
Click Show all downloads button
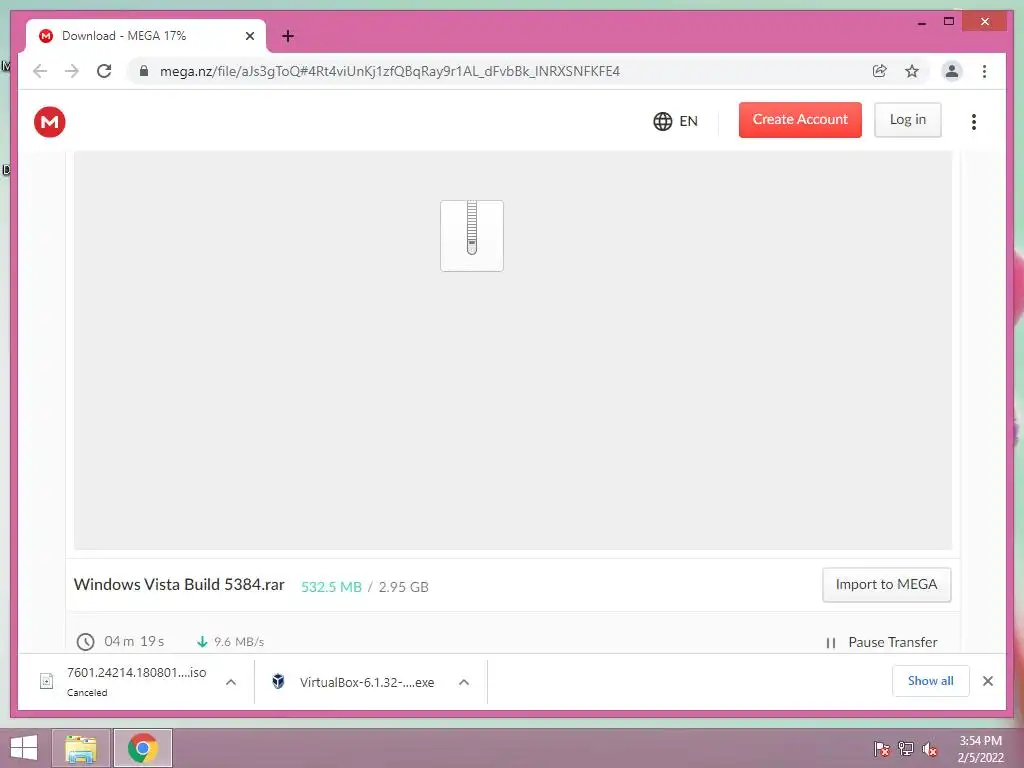coord(931,681)
